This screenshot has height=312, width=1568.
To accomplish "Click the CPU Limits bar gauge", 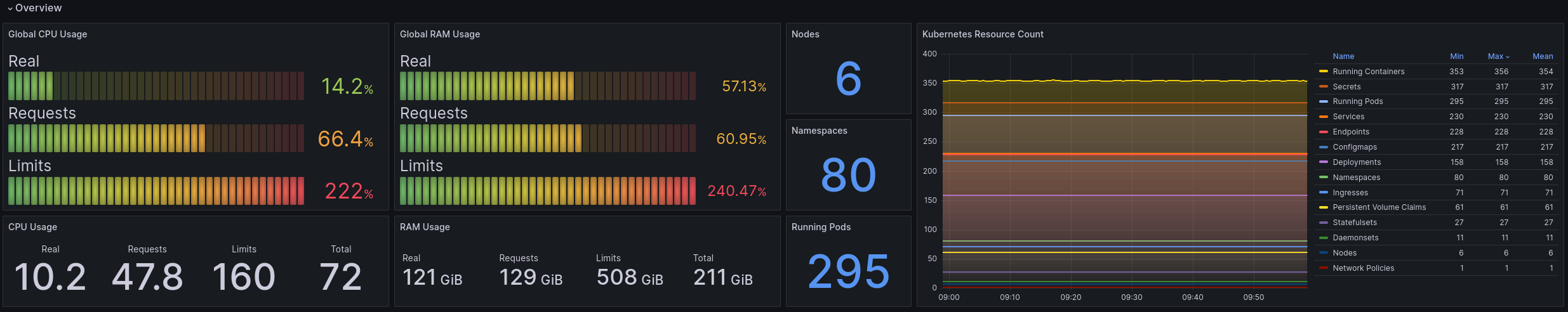I will [x=156, y=191].
